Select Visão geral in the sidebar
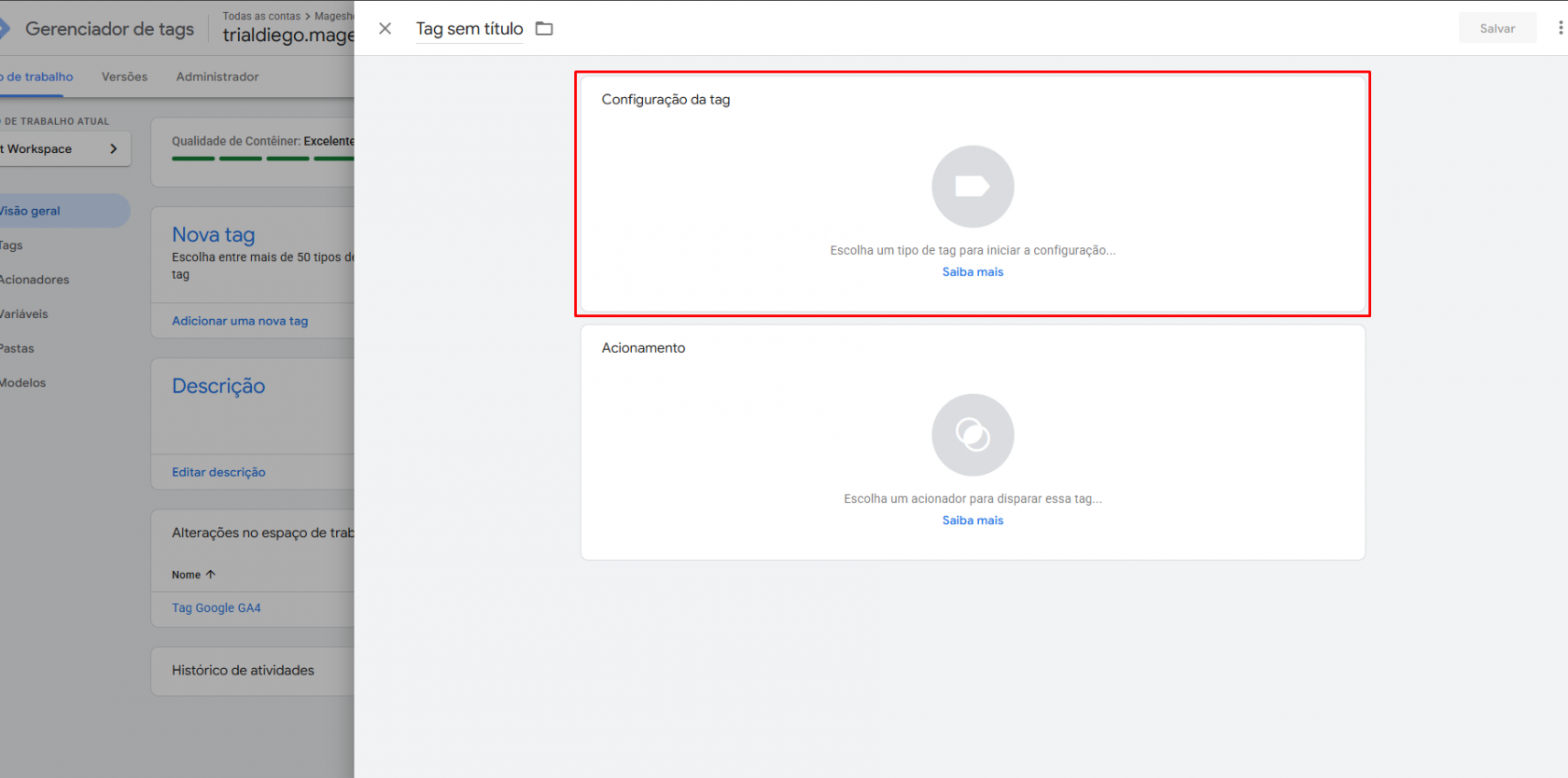 (63, 211)
